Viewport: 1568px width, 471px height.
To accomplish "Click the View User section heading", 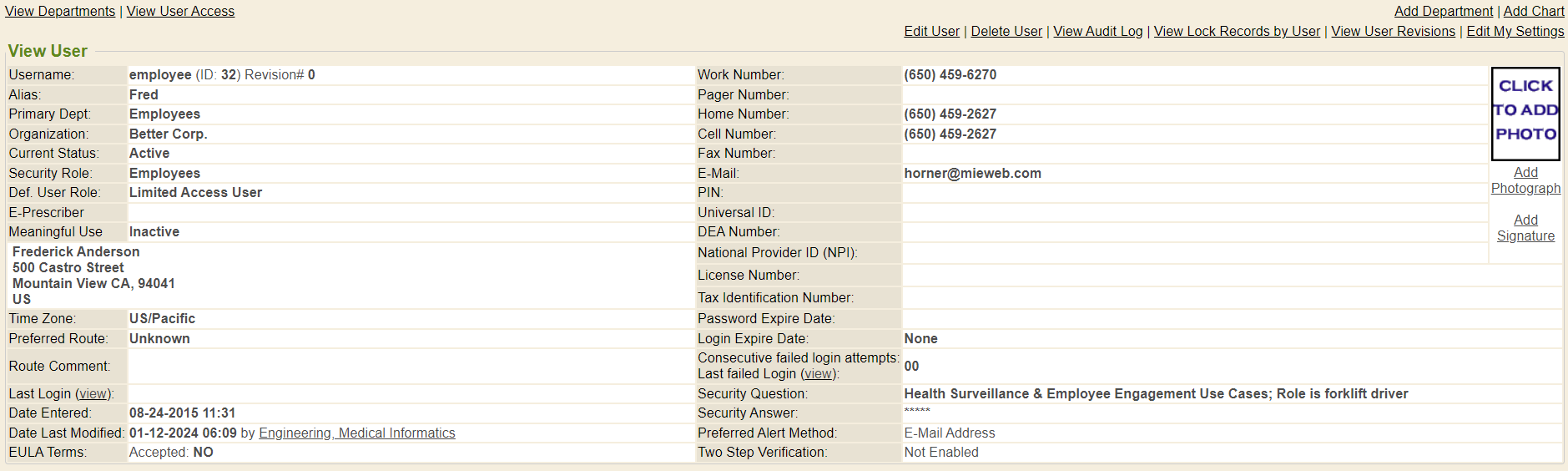I will tap(48, 51).
